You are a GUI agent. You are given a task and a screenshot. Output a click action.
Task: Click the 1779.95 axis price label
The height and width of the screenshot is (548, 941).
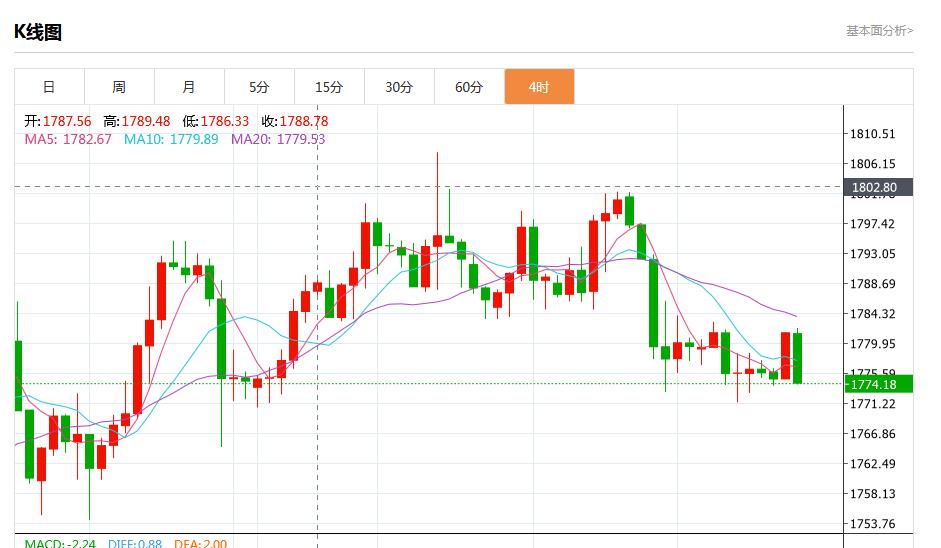[x=873, y=344]
